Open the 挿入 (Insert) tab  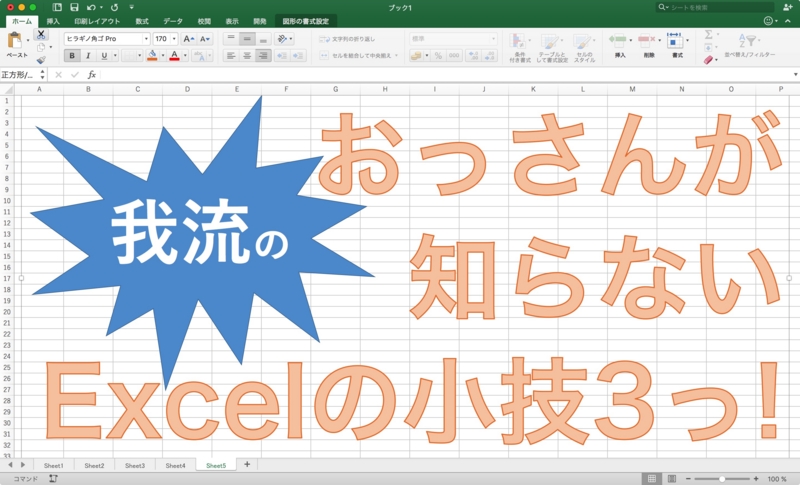click(53, 21)
